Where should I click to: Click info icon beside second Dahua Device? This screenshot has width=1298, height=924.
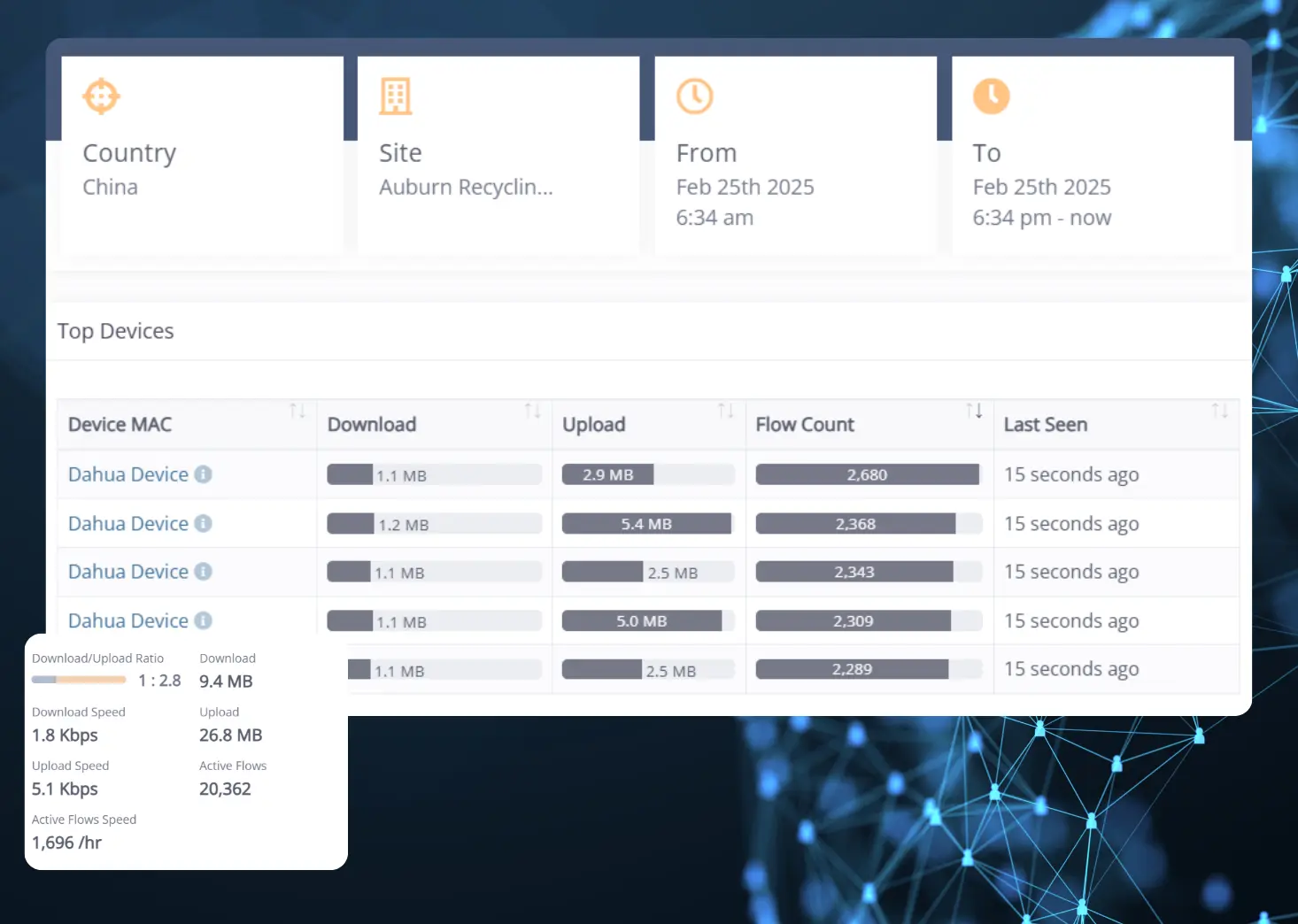(x=204, y=524)
